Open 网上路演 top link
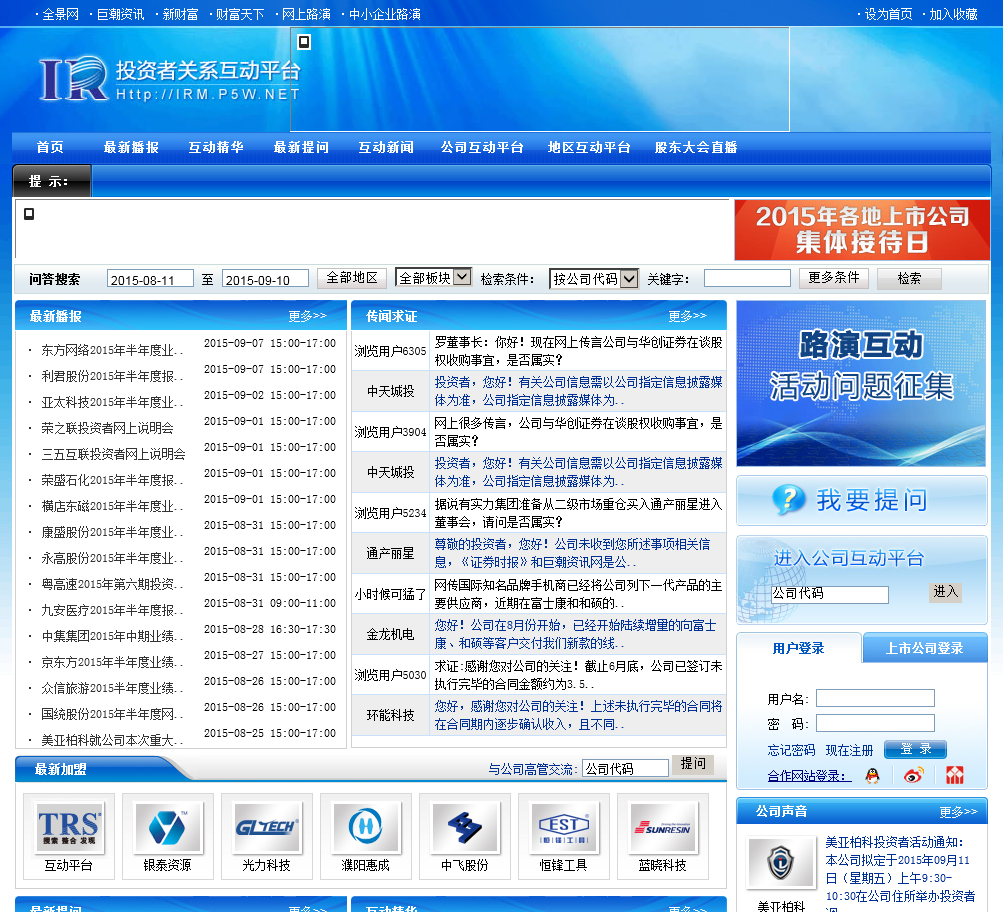 [306, 14]
